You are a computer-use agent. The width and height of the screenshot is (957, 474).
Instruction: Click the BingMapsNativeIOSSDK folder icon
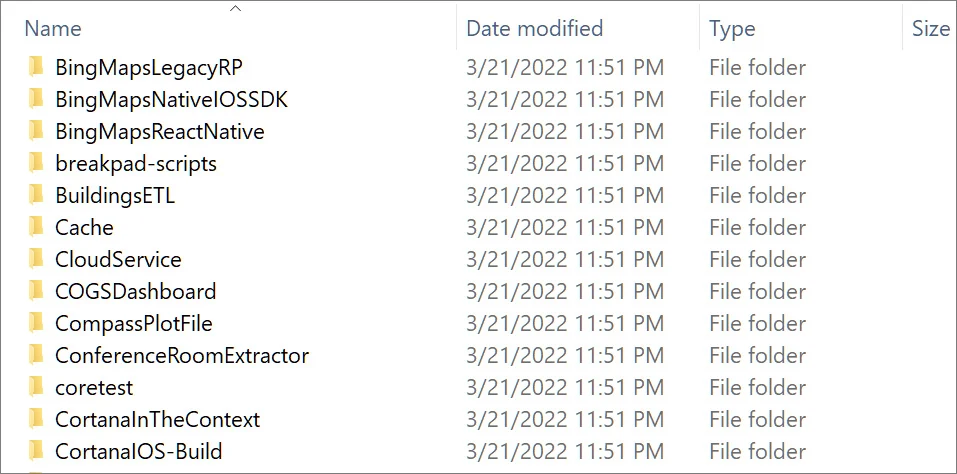[x=37, y=100]
